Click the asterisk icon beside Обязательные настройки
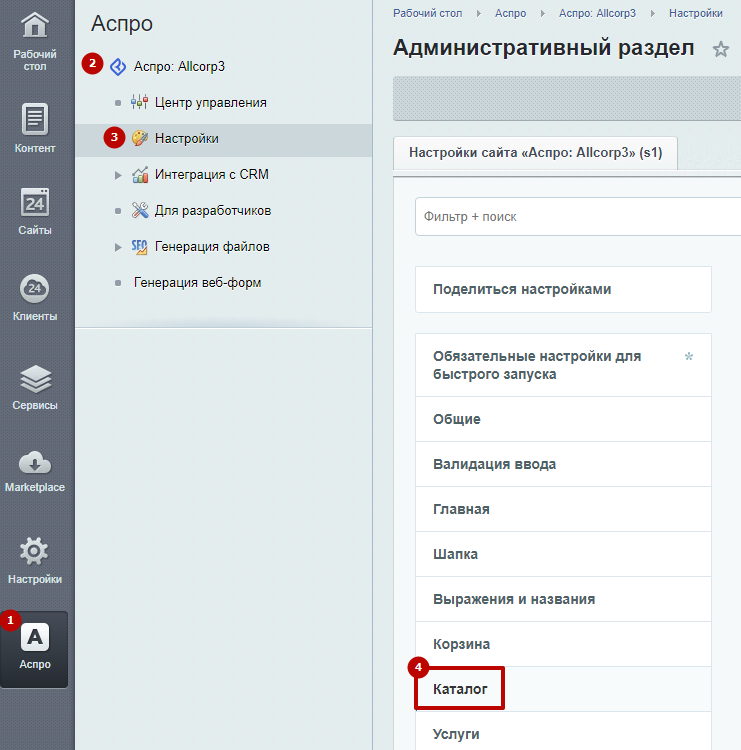 [x=689, y=356]
